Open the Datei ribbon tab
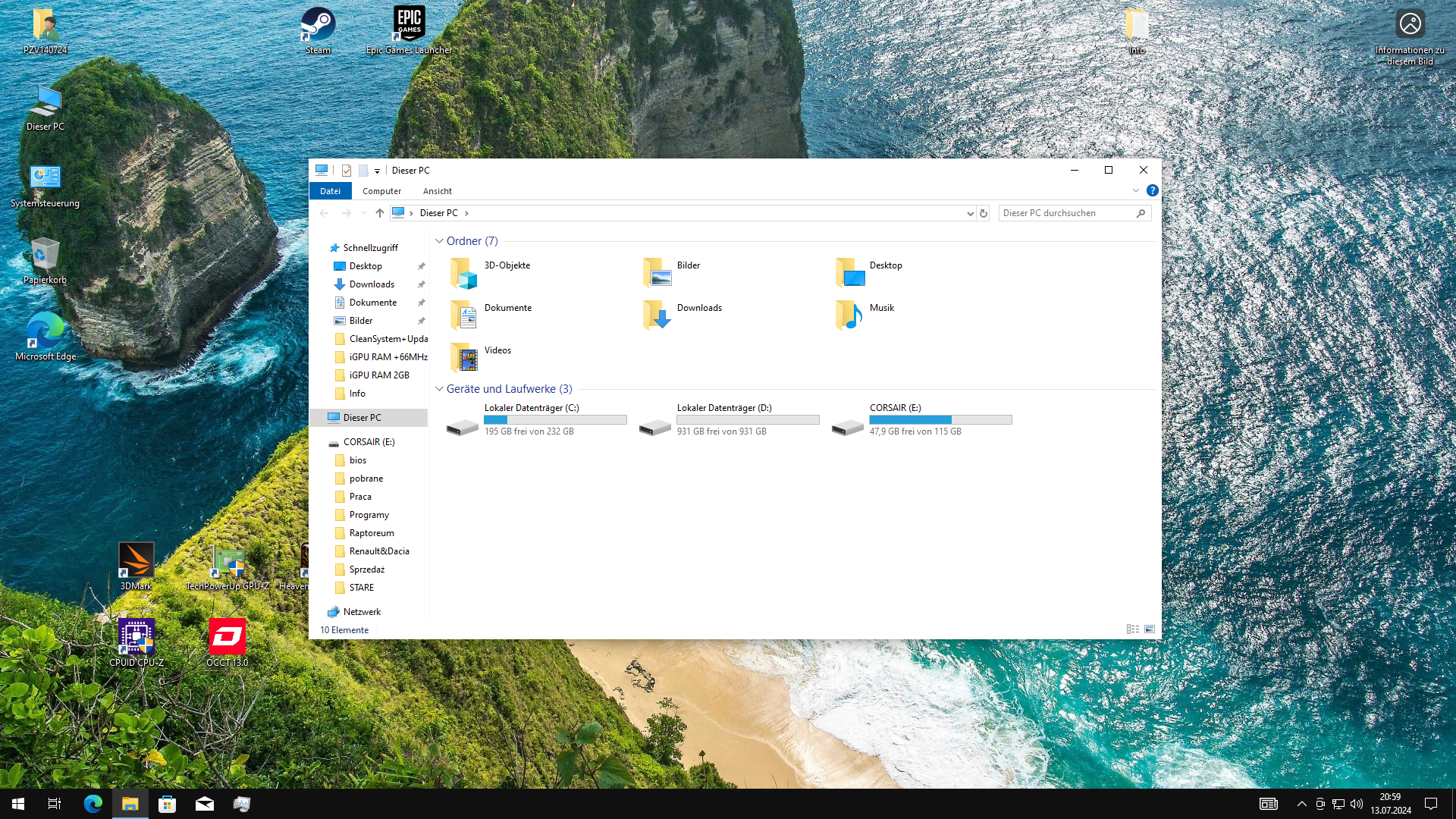This screenshot has height=819, width=1456. 330,191
